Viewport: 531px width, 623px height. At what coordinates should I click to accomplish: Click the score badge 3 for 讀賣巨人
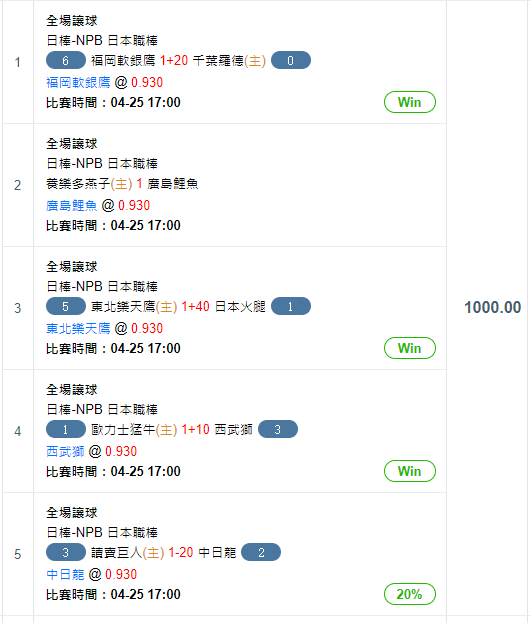point(66,552)
